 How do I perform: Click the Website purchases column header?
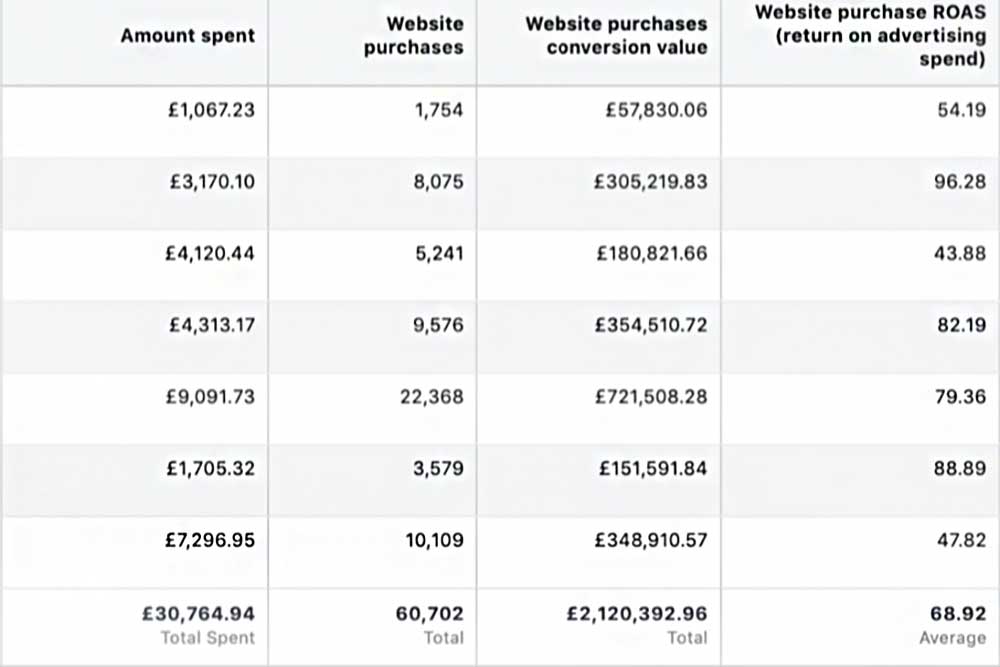point(413,36)
